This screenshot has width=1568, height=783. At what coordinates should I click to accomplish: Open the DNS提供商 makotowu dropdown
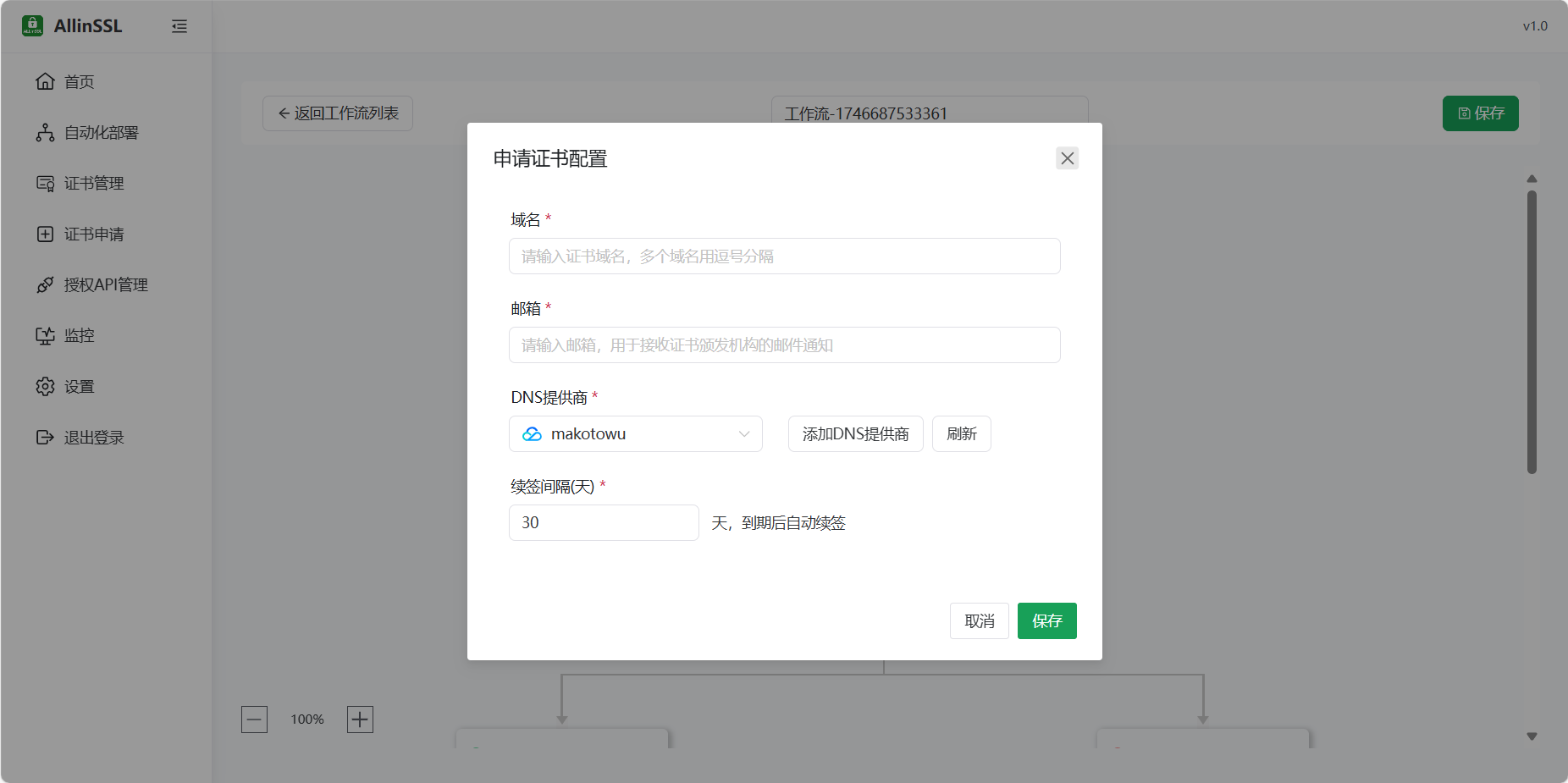tap(635, 433)
